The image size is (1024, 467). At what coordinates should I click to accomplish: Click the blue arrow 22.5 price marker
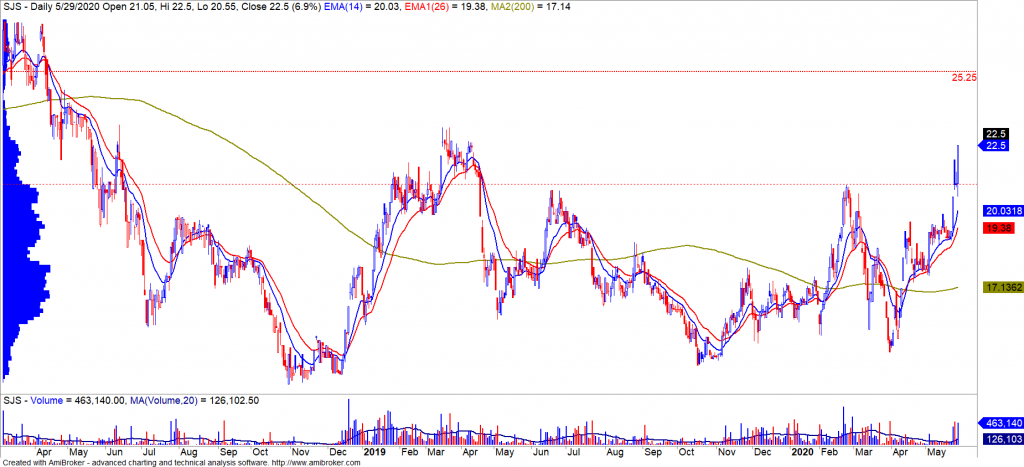point(994,146)
